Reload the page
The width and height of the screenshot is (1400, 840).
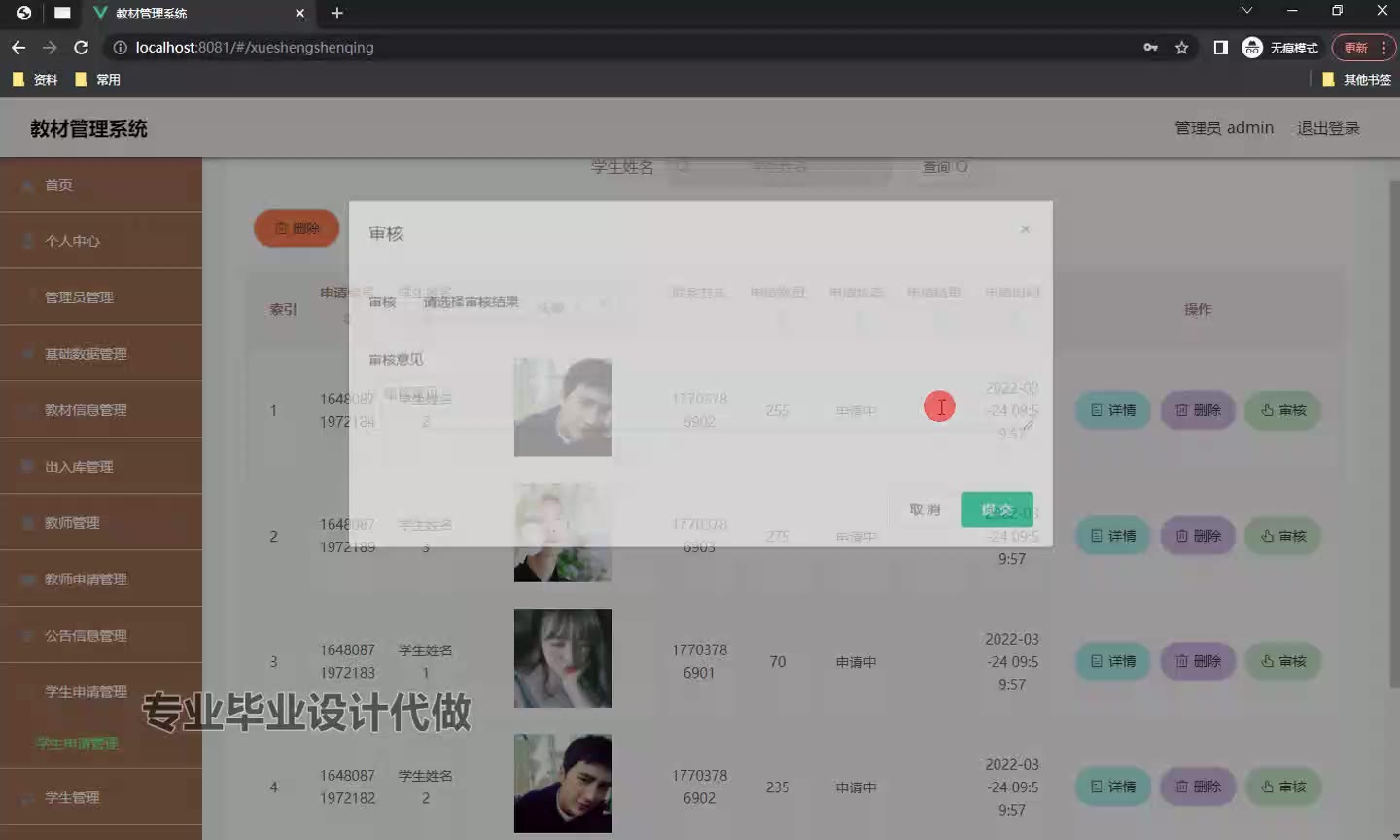pyautogui.click(x=82, y=47)
